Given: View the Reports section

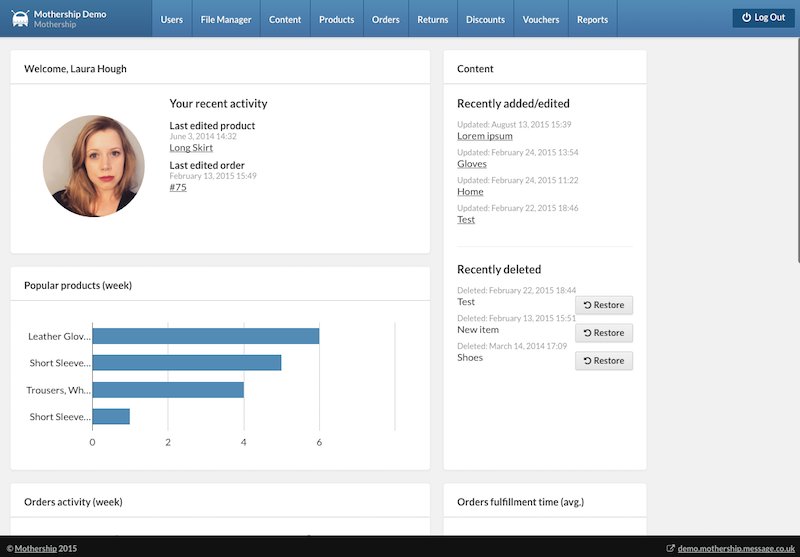Looking at the screenshot, I should click(592, 19).
